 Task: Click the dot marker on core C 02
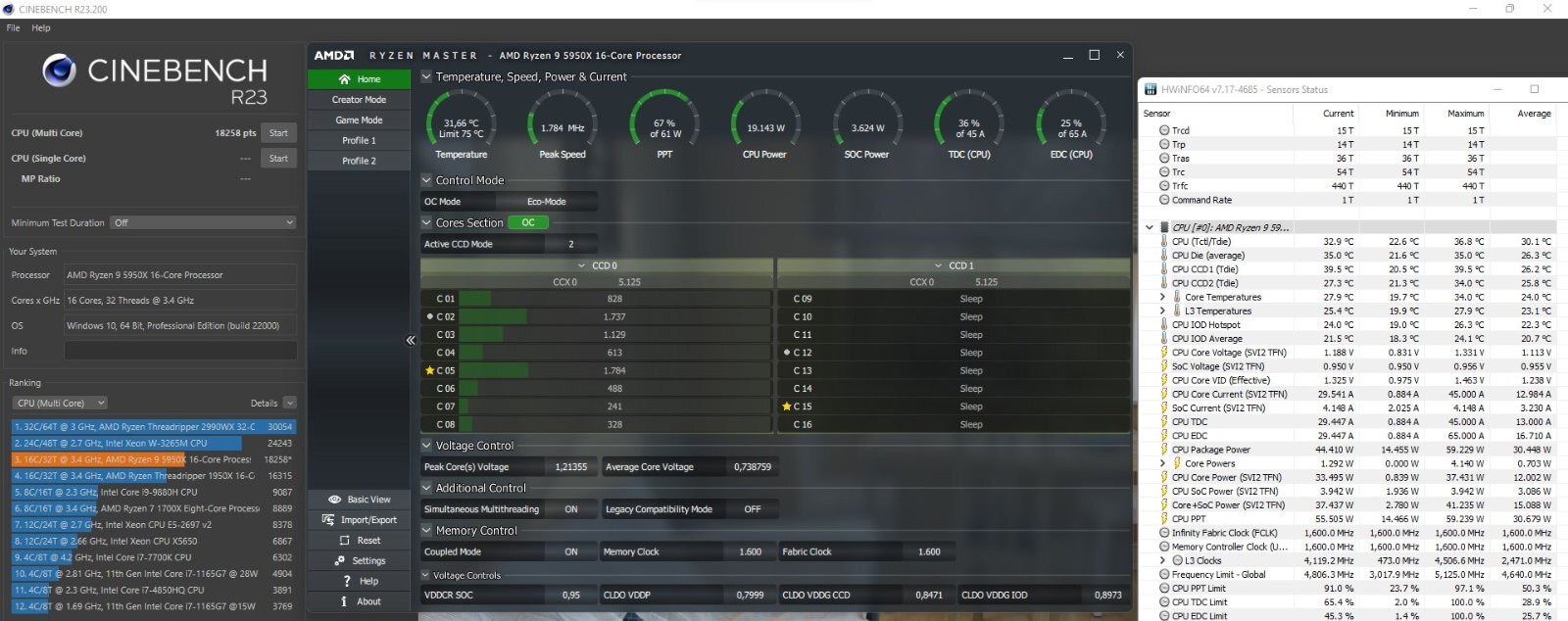pyautogui.click(x=430, y=316)
